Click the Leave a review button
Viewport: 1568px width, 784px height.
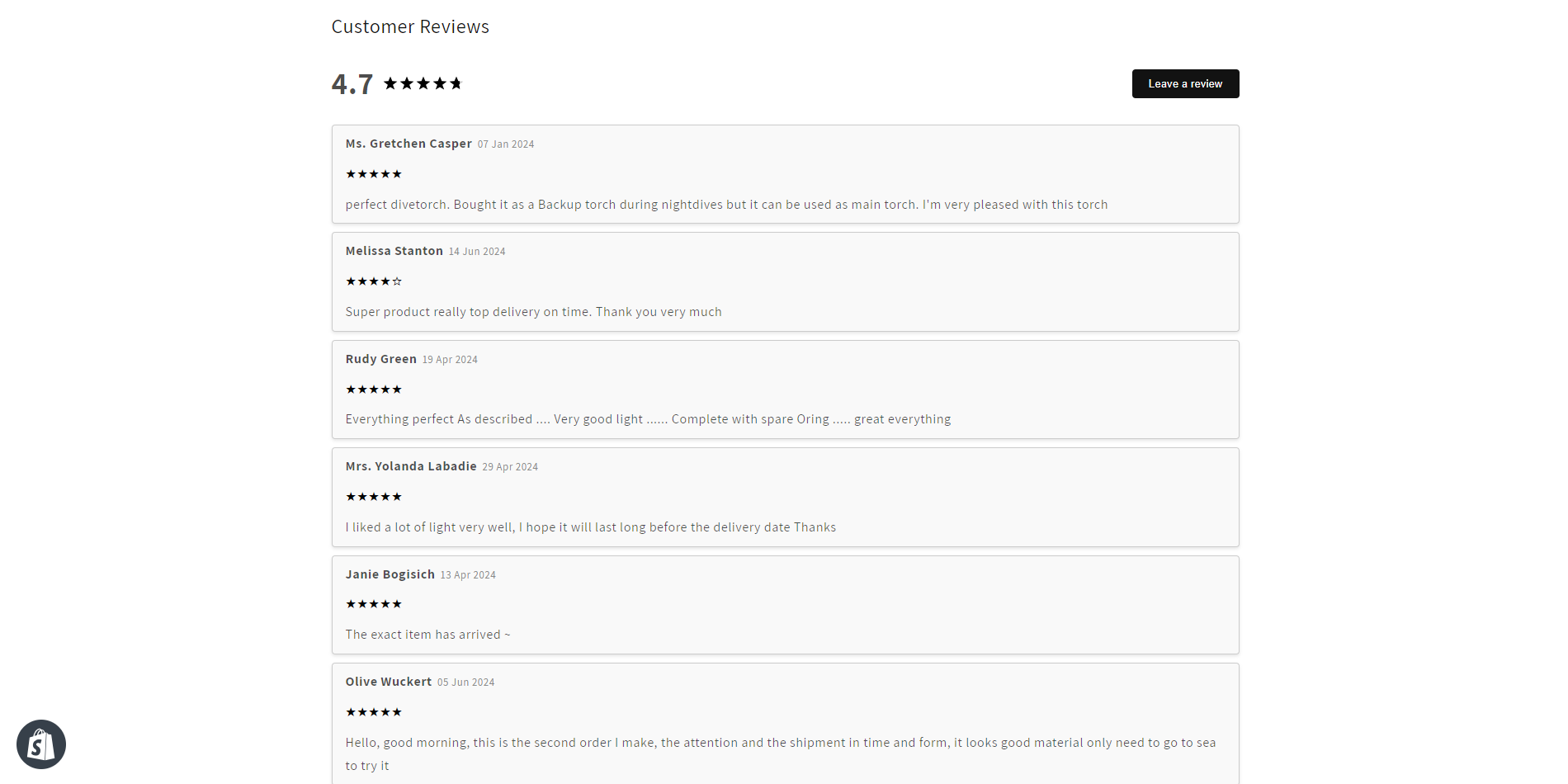coord(1185,83)
